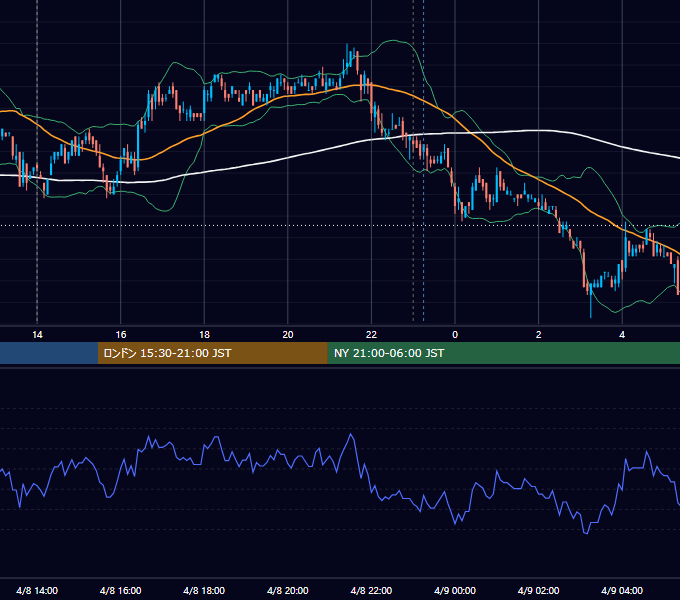Click the 18 hour label on time axis
This screenshot has height=600, width=680.
pos(204,335)
